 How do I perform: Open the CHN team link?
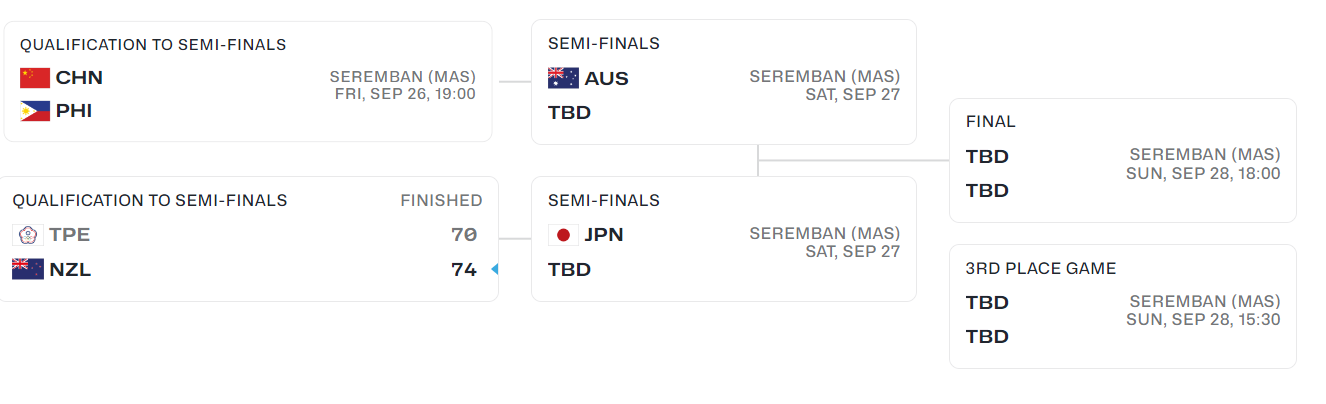coord(79,78)
